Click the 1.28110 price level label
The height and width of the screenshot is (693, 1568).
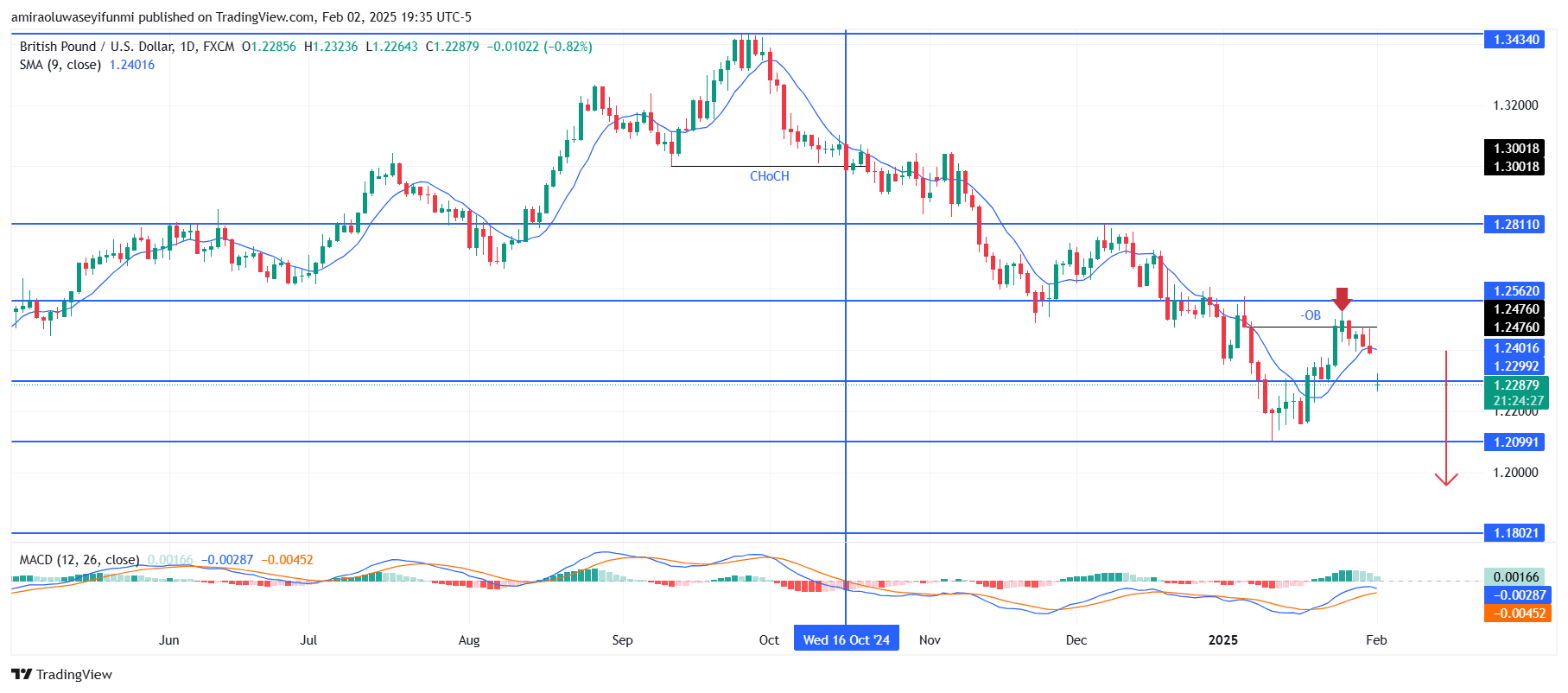pyautogui.click(x=1516, y=225)
